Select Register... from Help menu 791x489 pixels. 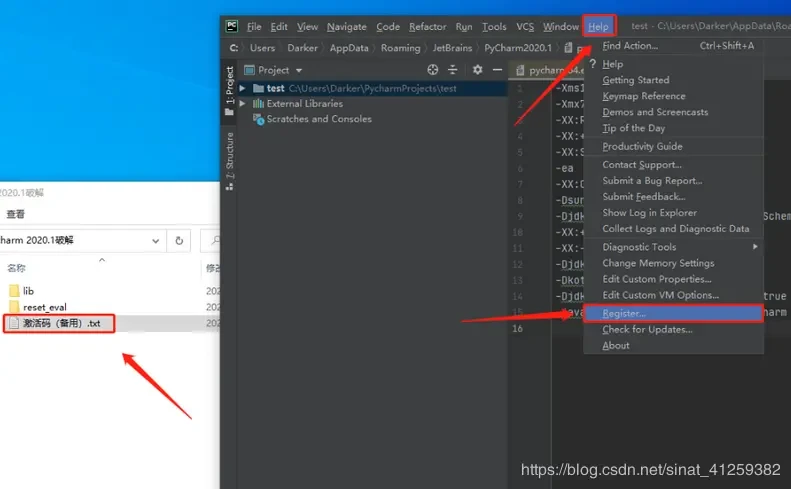pyautogui.click(x=624, y=314)
